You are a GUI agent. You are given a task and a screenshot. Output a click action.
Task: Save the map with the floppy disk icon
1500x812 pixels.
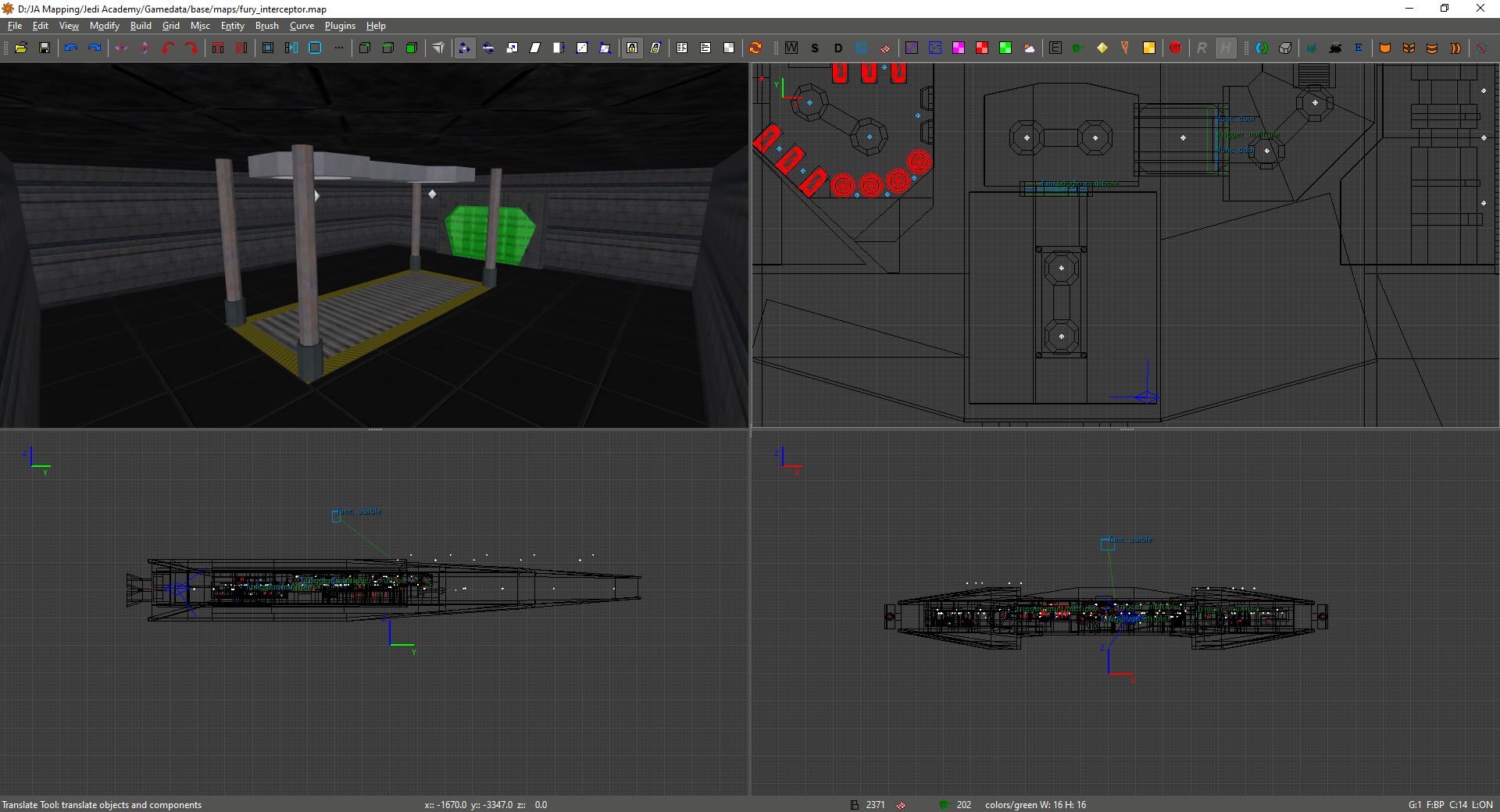click(45, 48)
